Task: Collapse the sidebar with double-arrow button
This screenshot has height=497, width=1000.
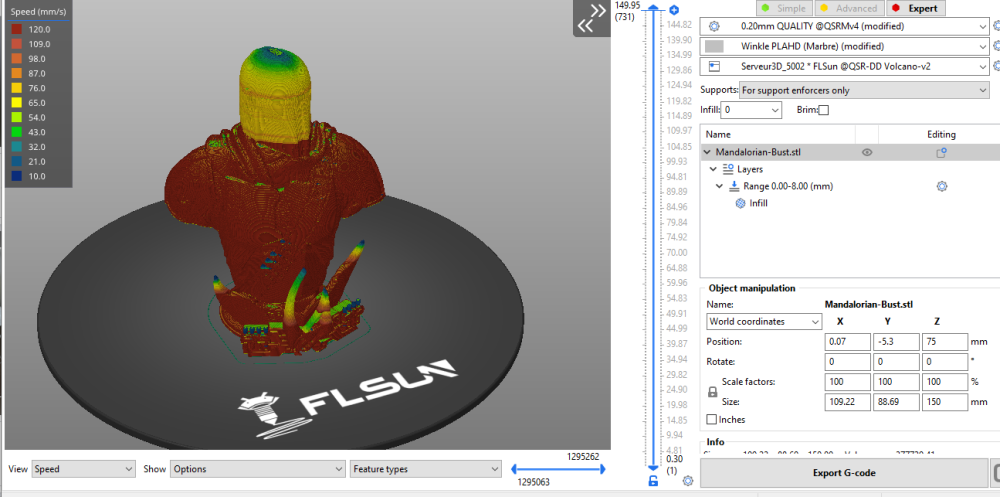Action: click(x=592, y=18)
